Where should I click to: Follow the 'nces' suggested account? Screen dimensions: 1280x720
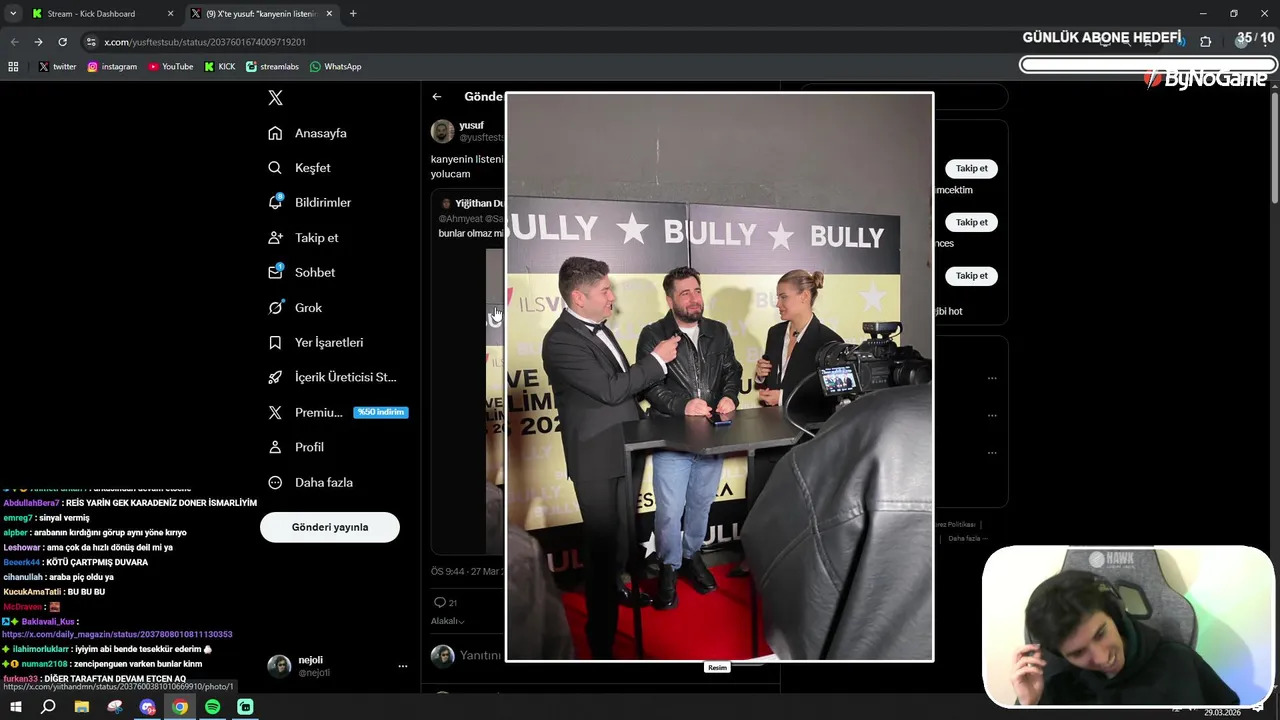971,222
